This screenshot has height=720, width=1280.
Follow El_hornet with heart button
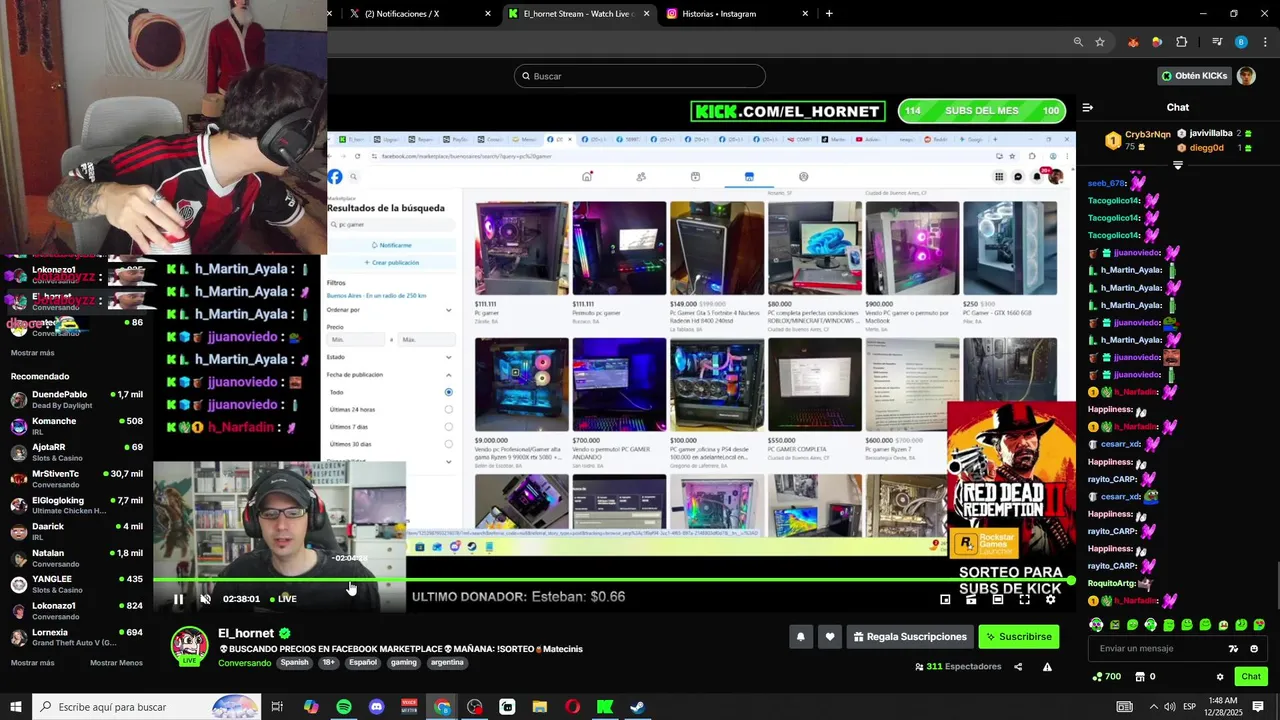[x=829, y=636]
